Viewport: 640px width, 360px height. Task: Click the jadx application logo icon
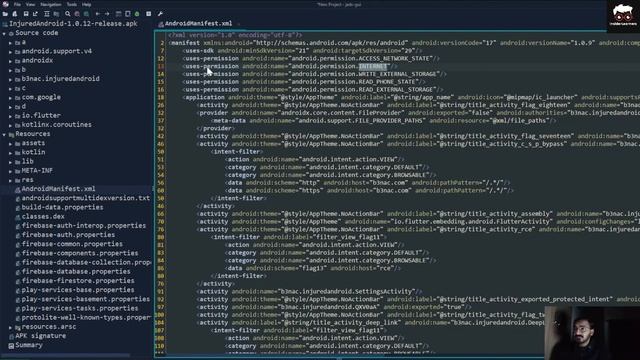[x=5, y=4]
